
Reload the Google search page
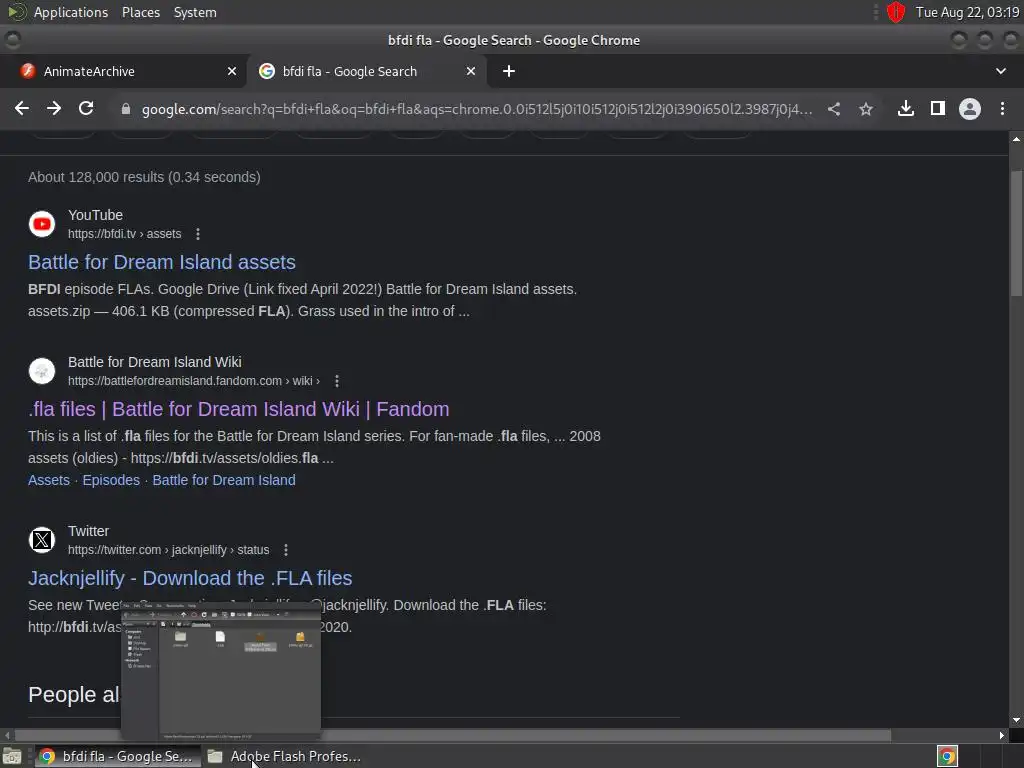[x=86, y=108]
